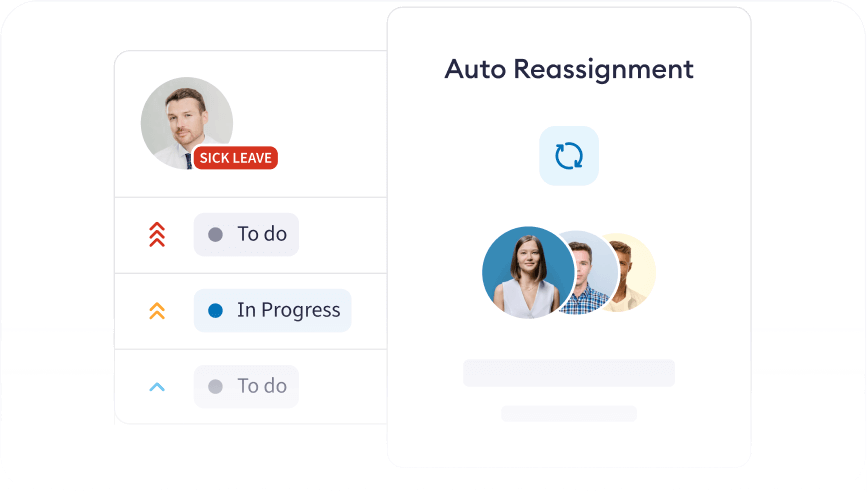
Task: Click the short gray placeholder bar below
Action: 569,413
